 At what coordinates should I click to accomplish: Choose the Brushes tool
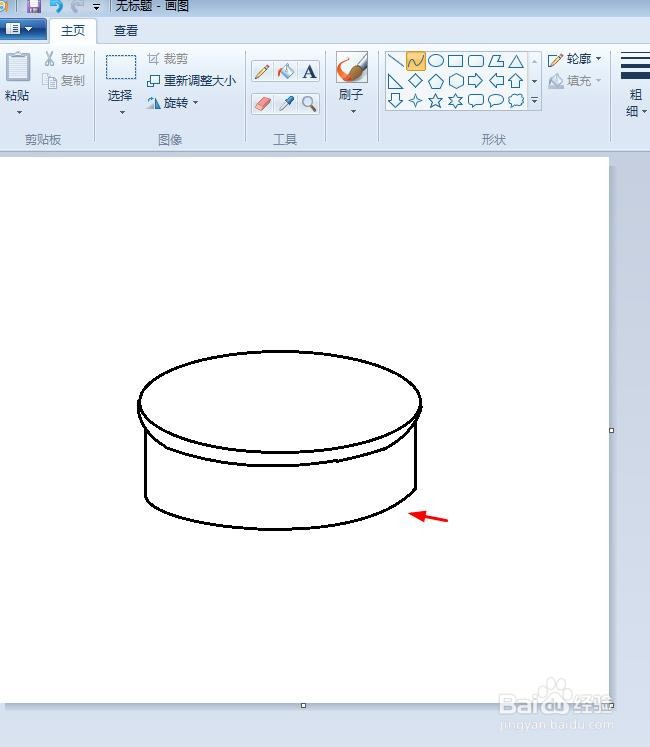point(352,67)
